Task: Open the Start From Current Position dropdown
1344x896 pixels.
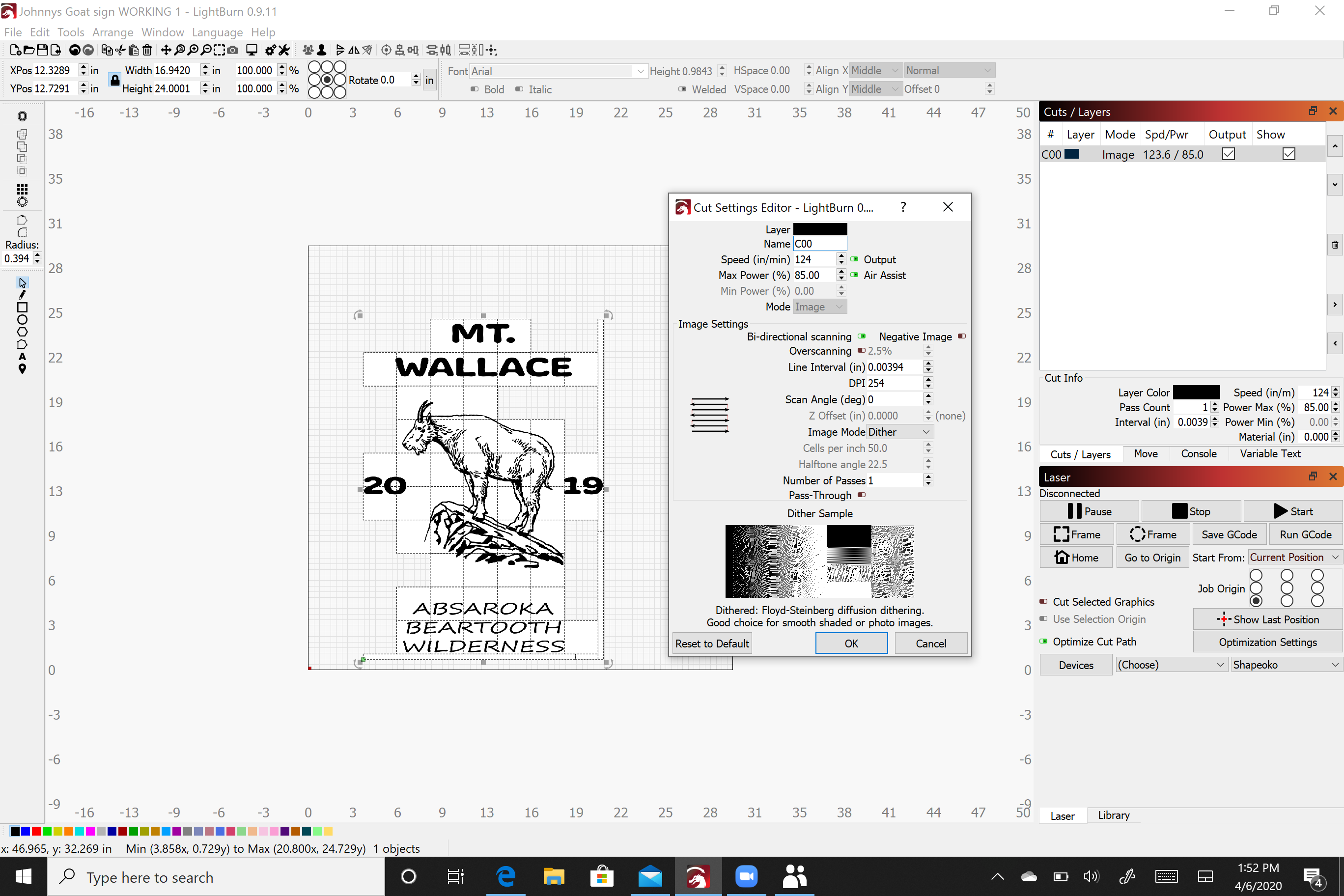Action: (1294, 557)
